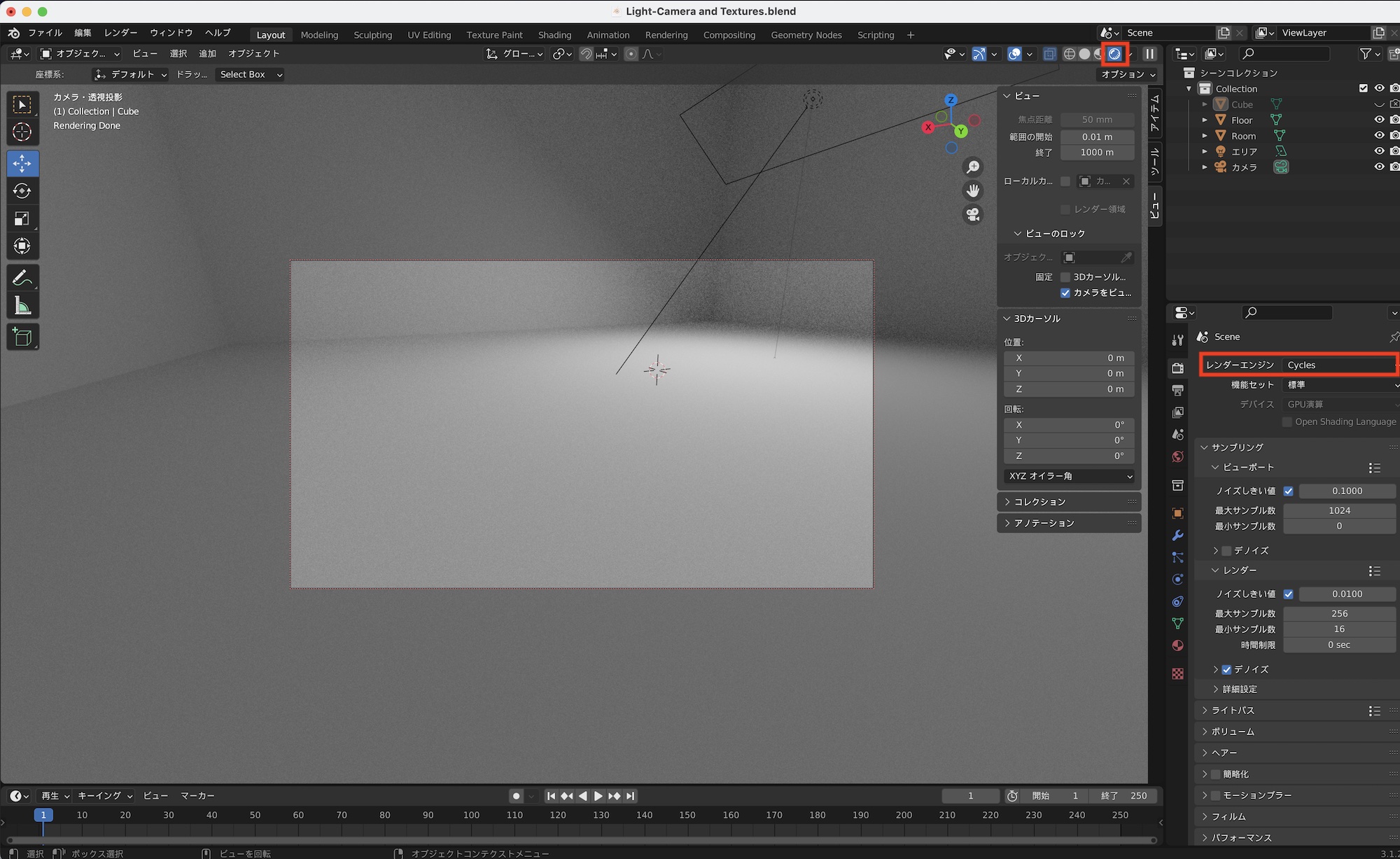Hide the Floor object with its eye icon

pyautogui.click(x=1379, y=120)
